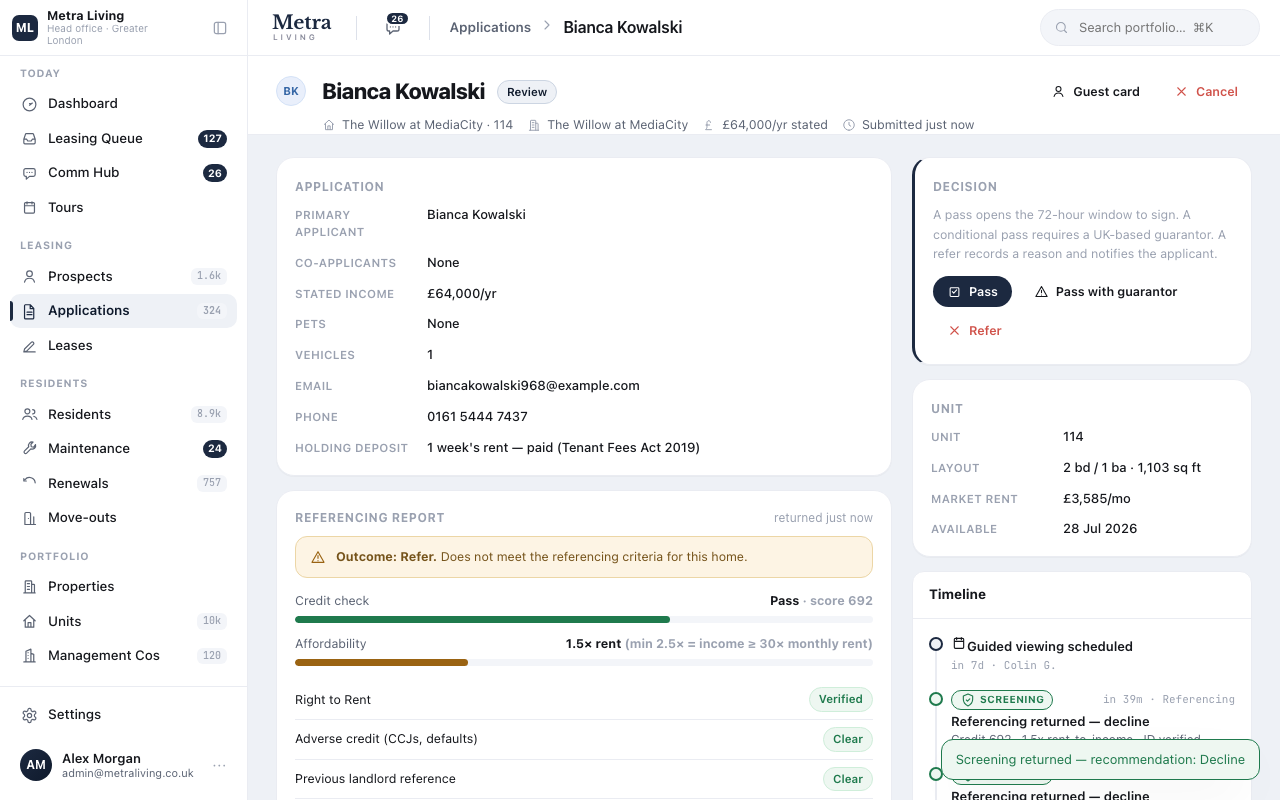Open the messages icon with 26 badge
1280x800 pixels.
pos(394,27)
